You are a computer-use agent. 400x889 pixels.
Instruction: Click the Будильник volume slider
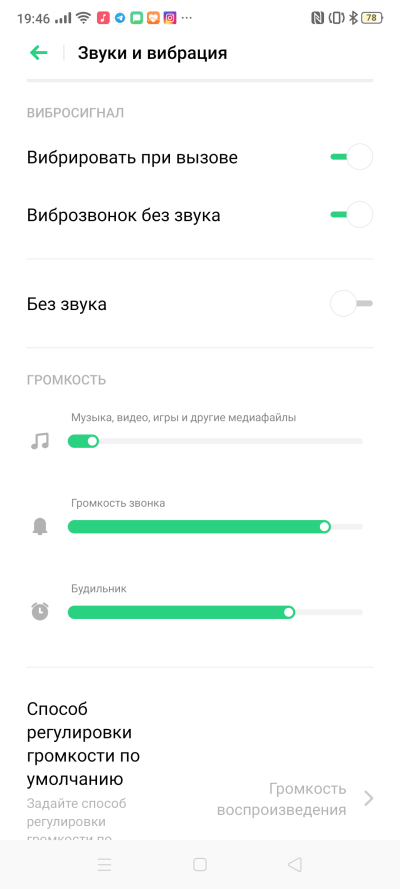[215, 612]
